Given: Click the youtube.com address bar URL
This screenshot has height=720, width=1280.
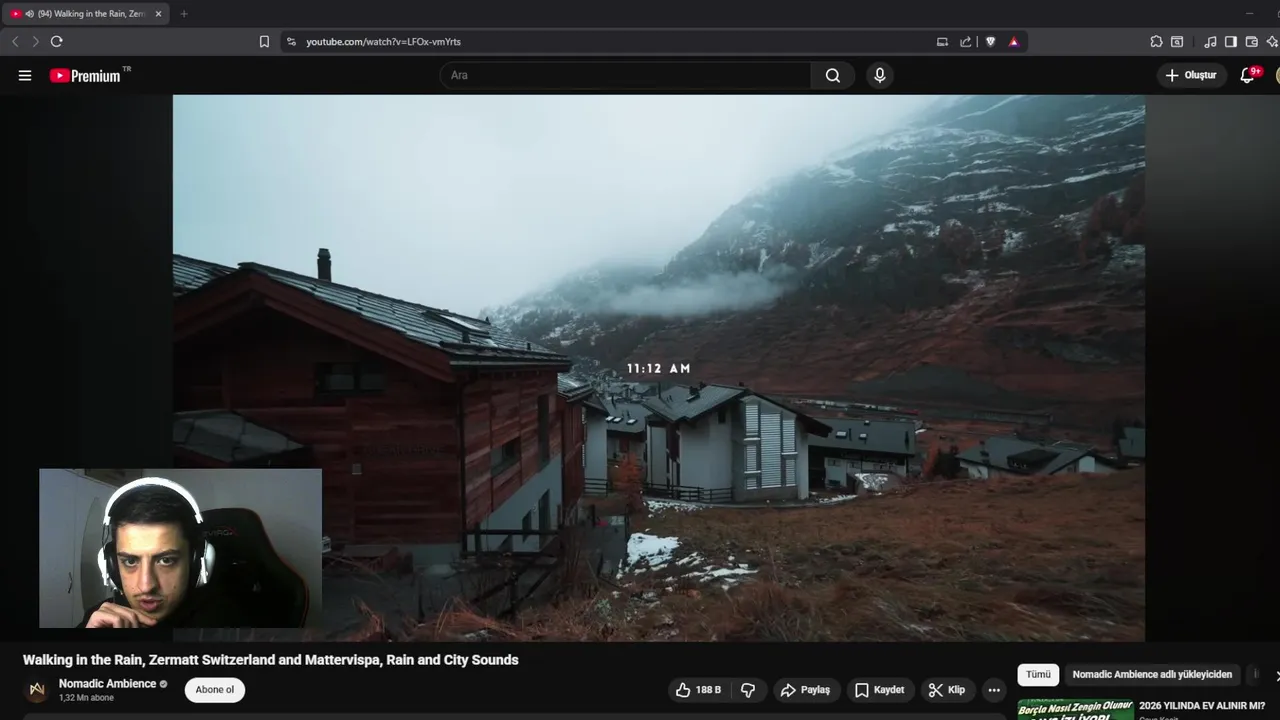Looking at the screenshot, I should [383, 42].
